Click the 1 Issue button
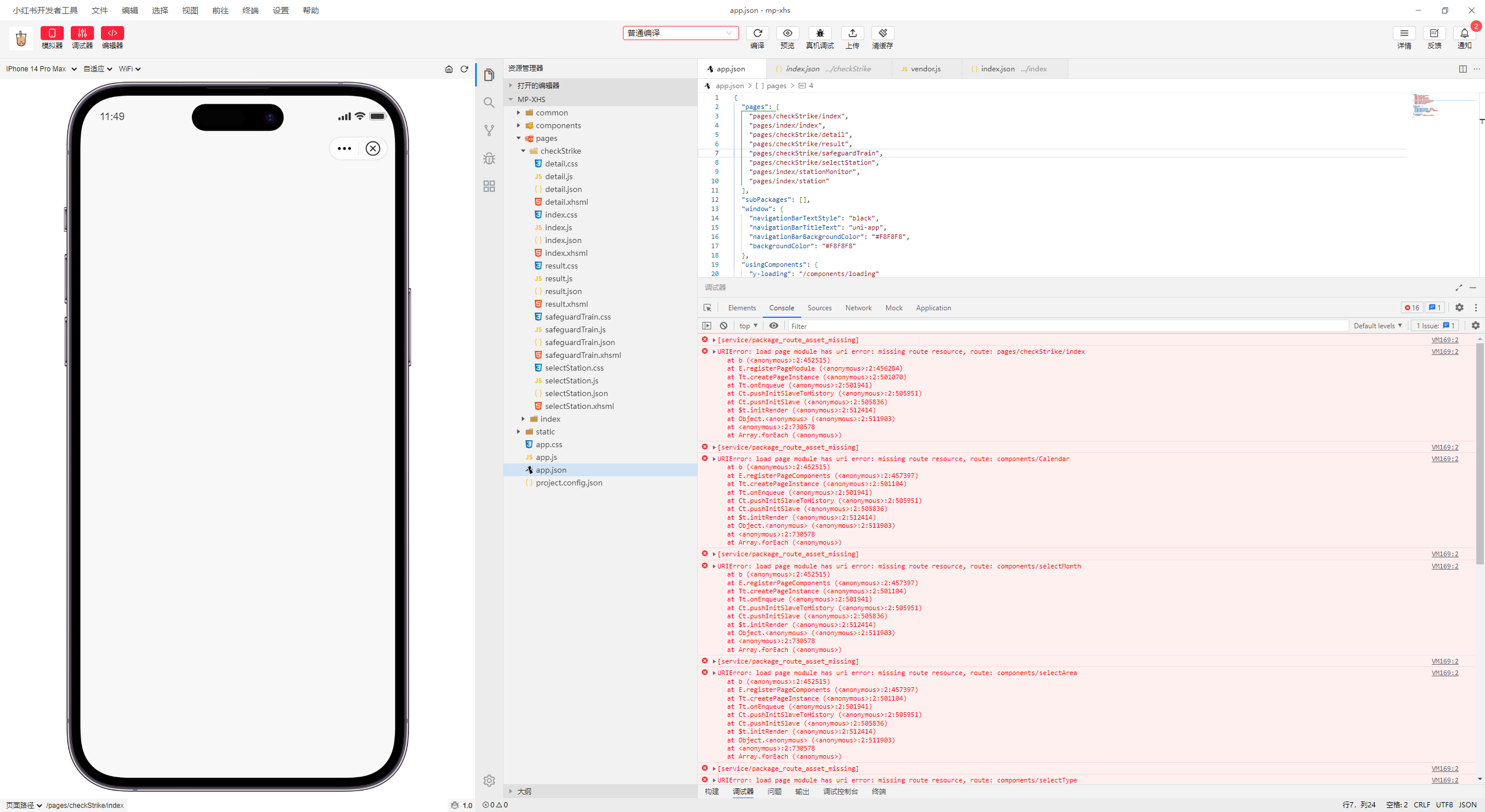1485x812 pixels. [x=1436, y=326]
